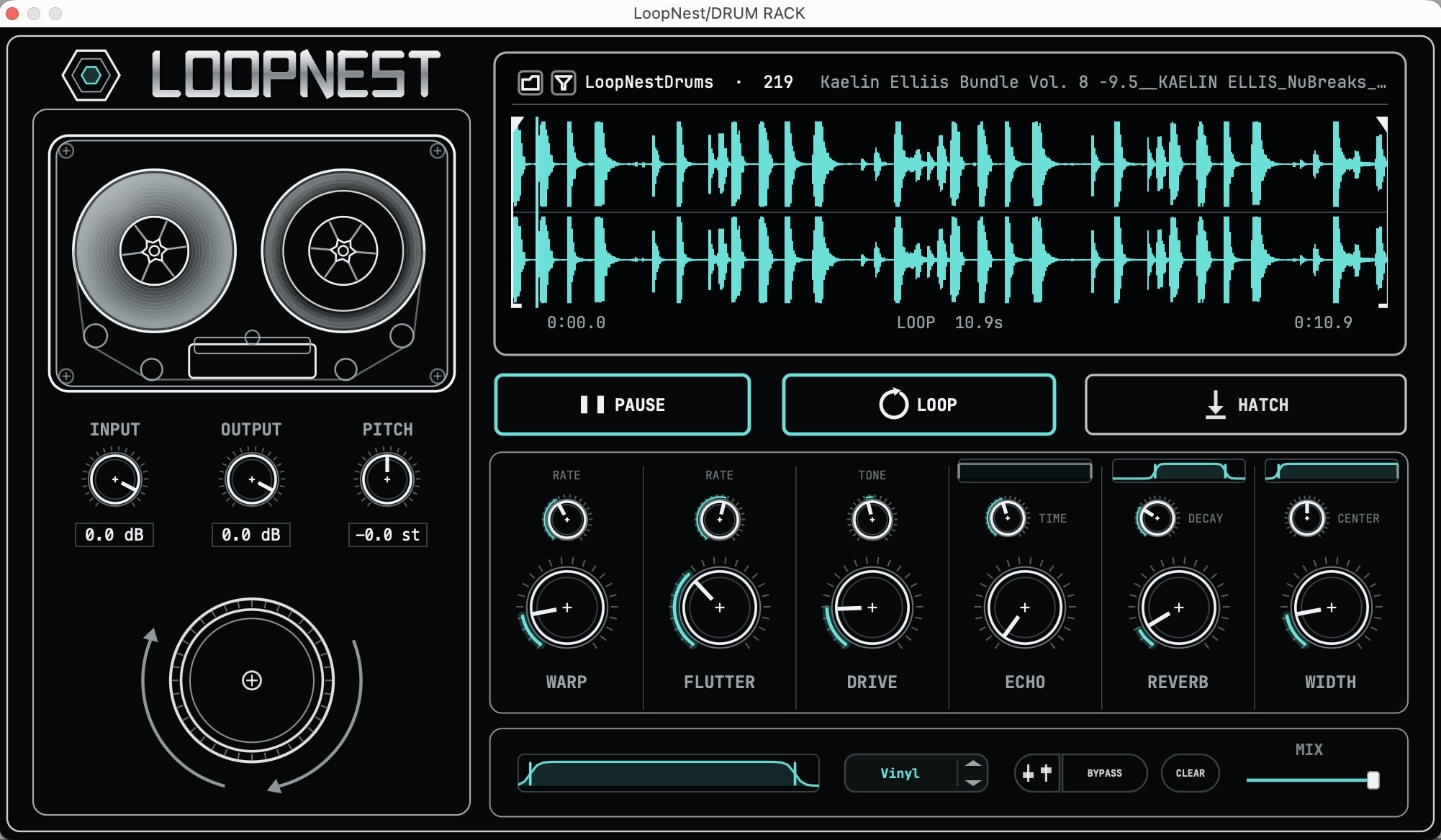Click the HATCH download button
The height and width of the screenshot is (840, 1441).
(x=1245, y=405)
